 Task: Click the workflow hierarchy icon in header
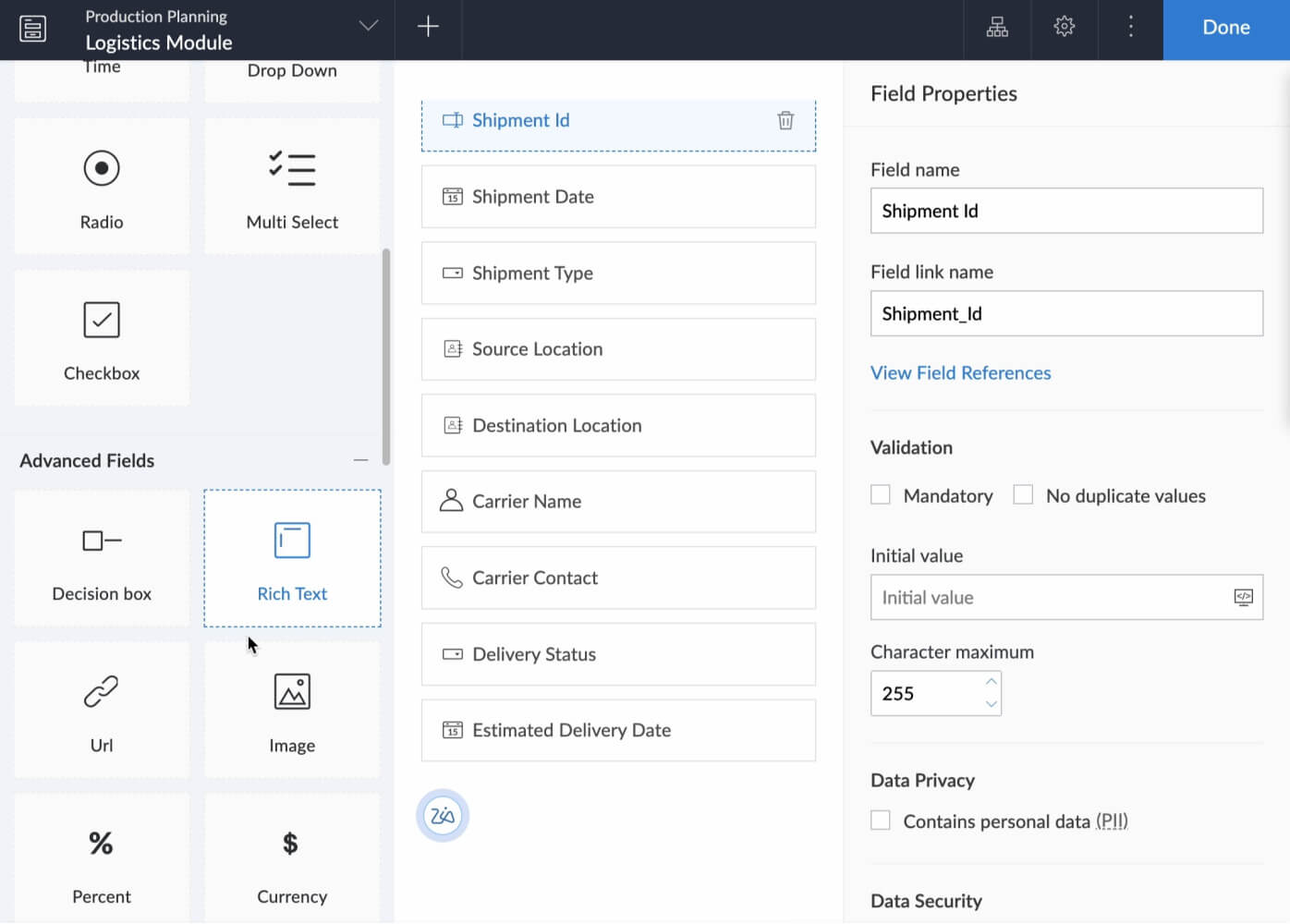point(997,27)
